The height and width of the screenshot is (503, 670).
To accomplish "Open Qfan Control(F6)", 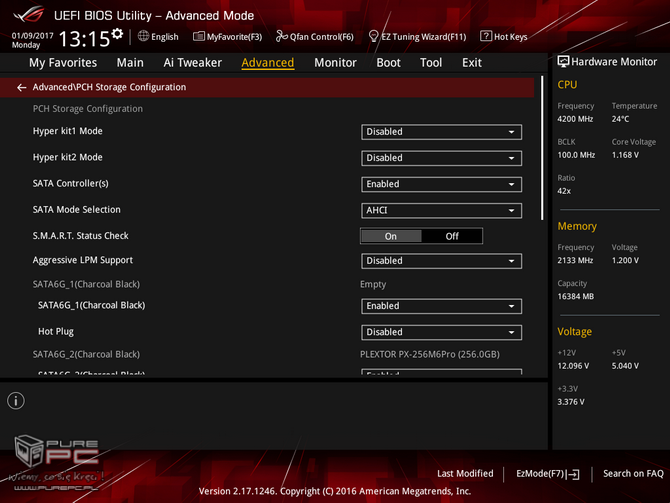I will (x=315, y=37).
